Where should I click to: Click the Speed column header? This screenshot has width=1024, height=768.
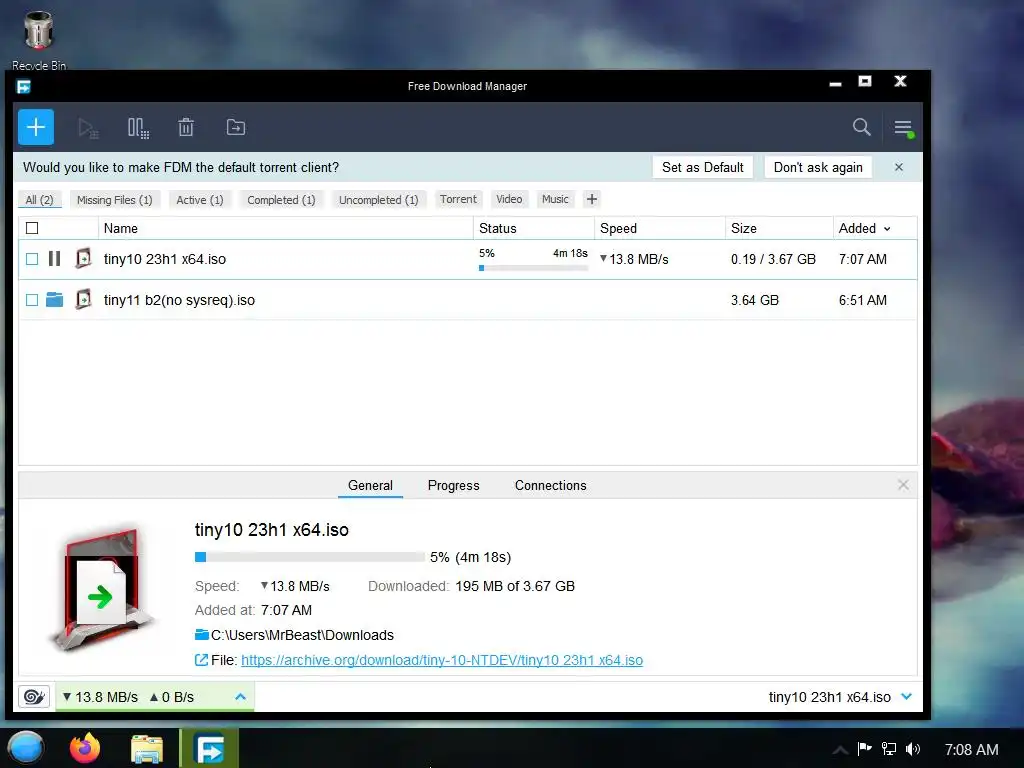(660, 228)
